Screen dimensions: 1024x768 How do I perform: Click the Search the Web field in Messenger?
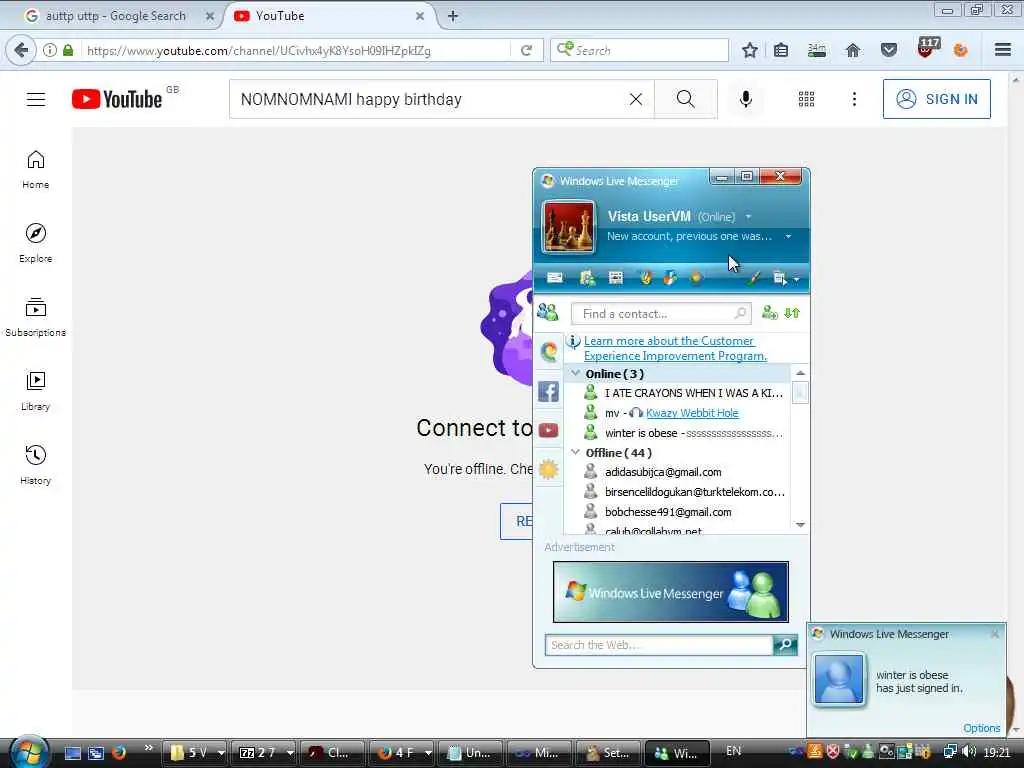tap(659, 645)
